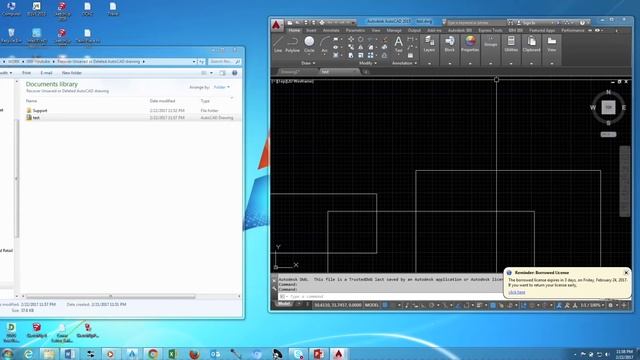640x360 pixels.
Task: Click the Explorer horizontal scrollbar
Action: point(110,296)
